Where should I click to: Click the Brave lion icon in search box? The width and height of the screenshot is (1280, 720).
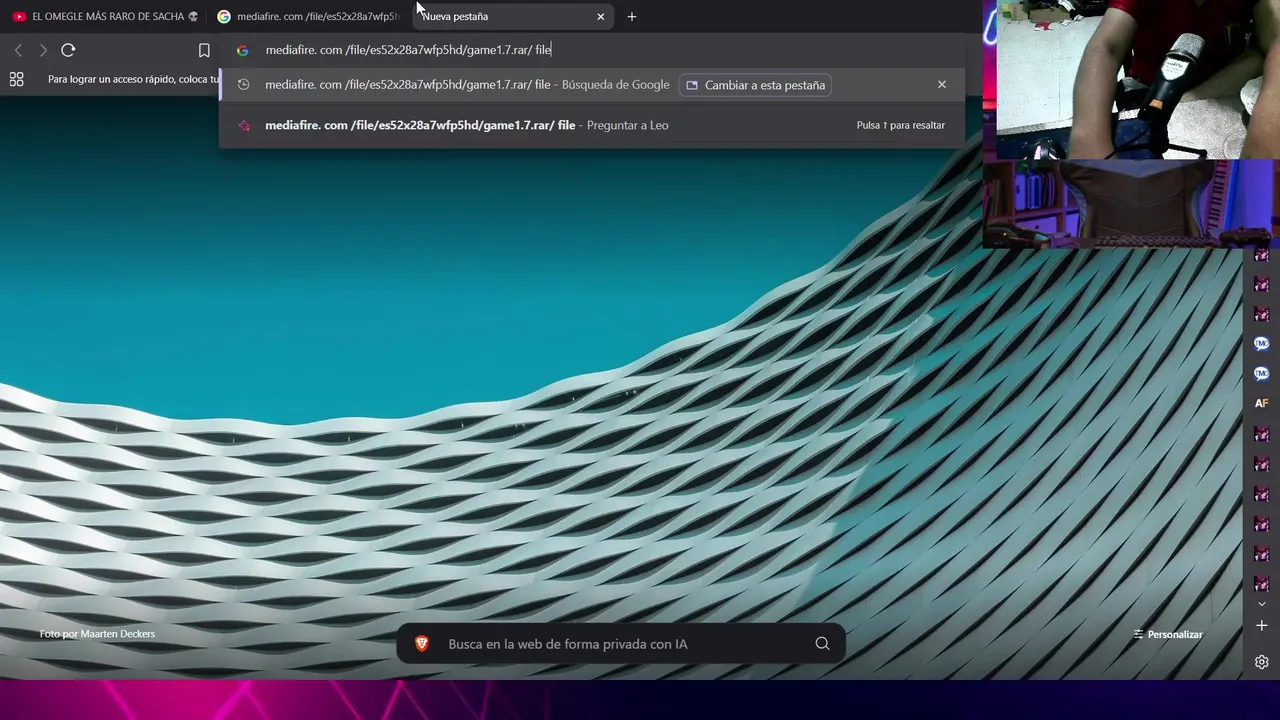click(422, 644)
